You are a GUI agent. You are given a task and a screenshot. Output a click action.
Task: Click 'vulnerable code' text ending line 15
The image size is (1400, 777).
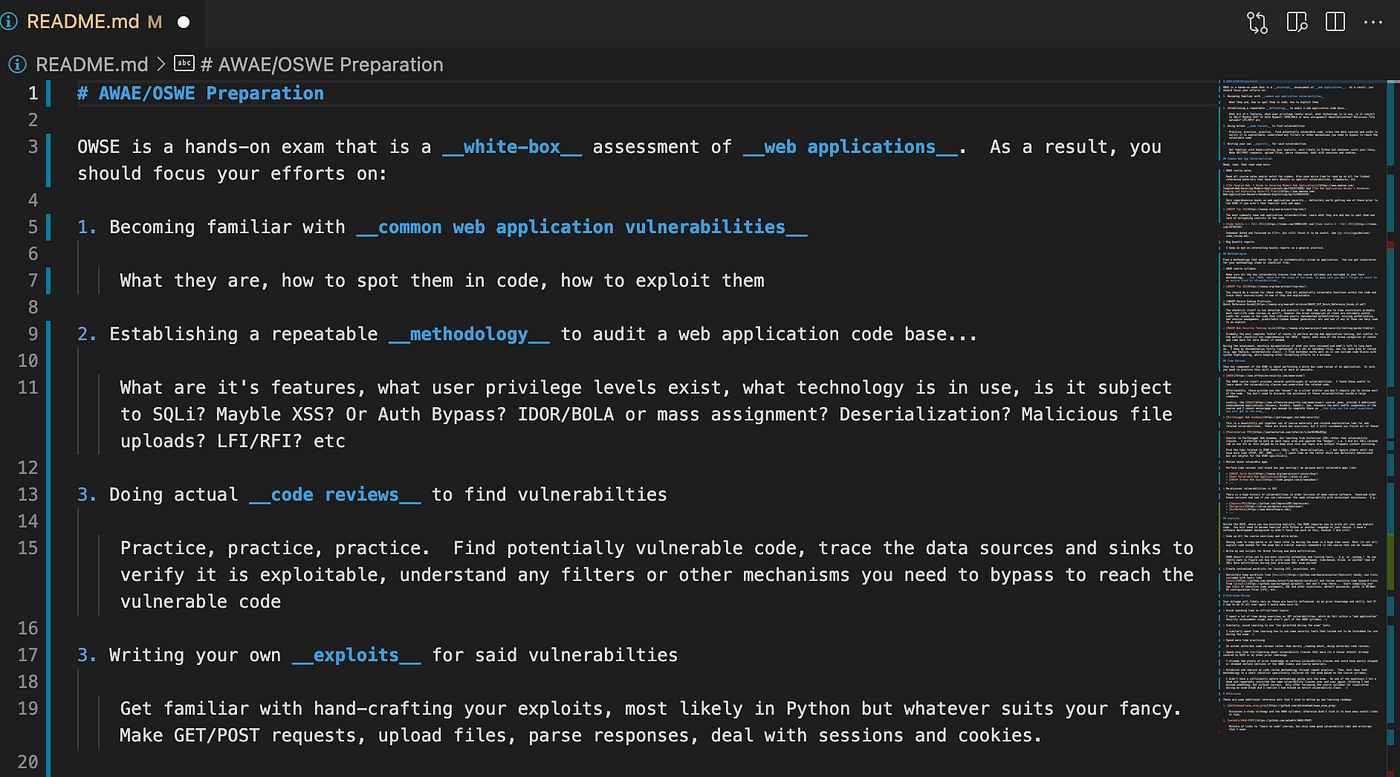[200, 601]
